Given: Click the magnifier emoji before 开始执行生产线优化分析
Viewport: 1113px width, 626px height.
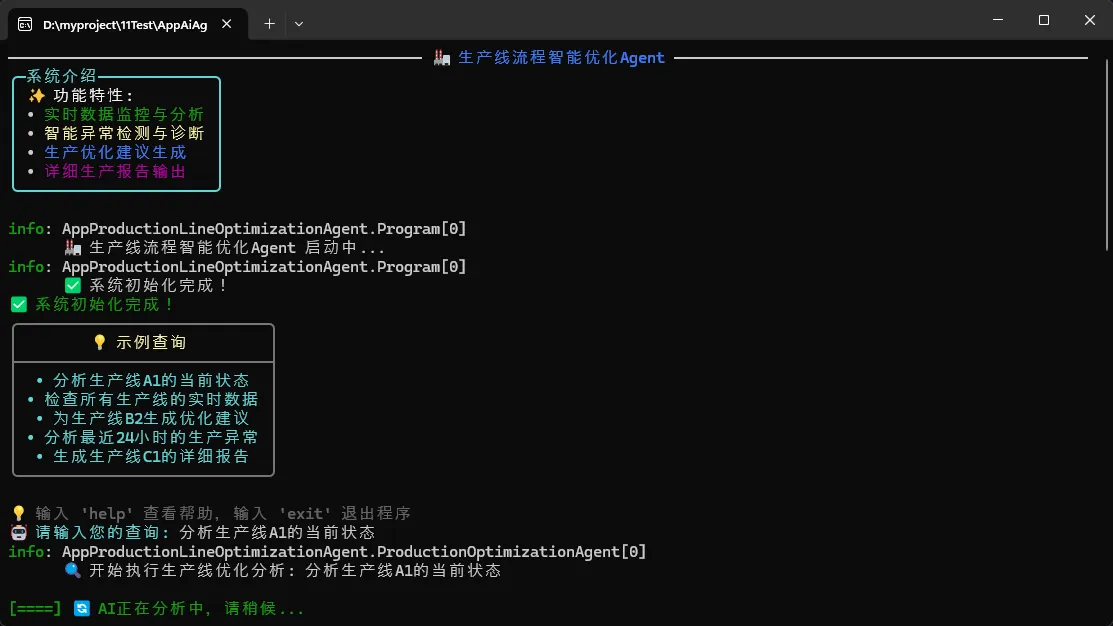Looking at the screenshot, I should click(x=72, y=571).
